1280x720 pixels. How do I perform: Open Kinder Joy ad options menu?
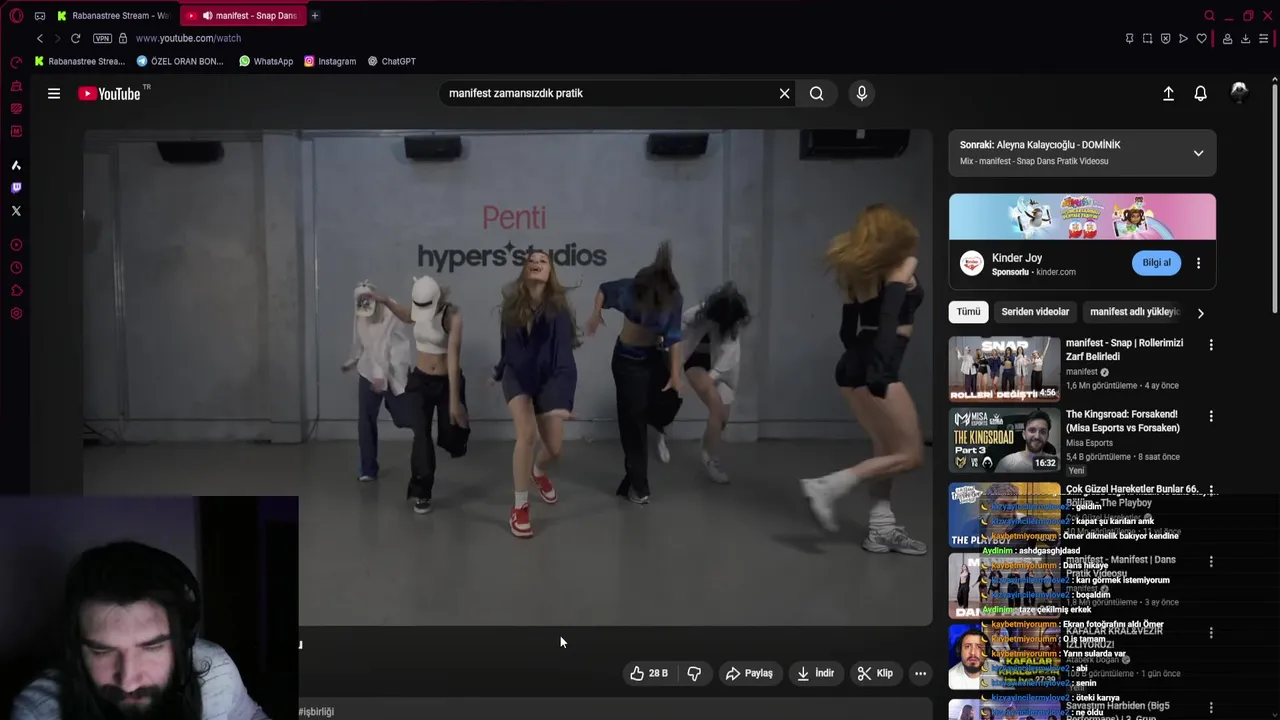tap(1199, 263)
